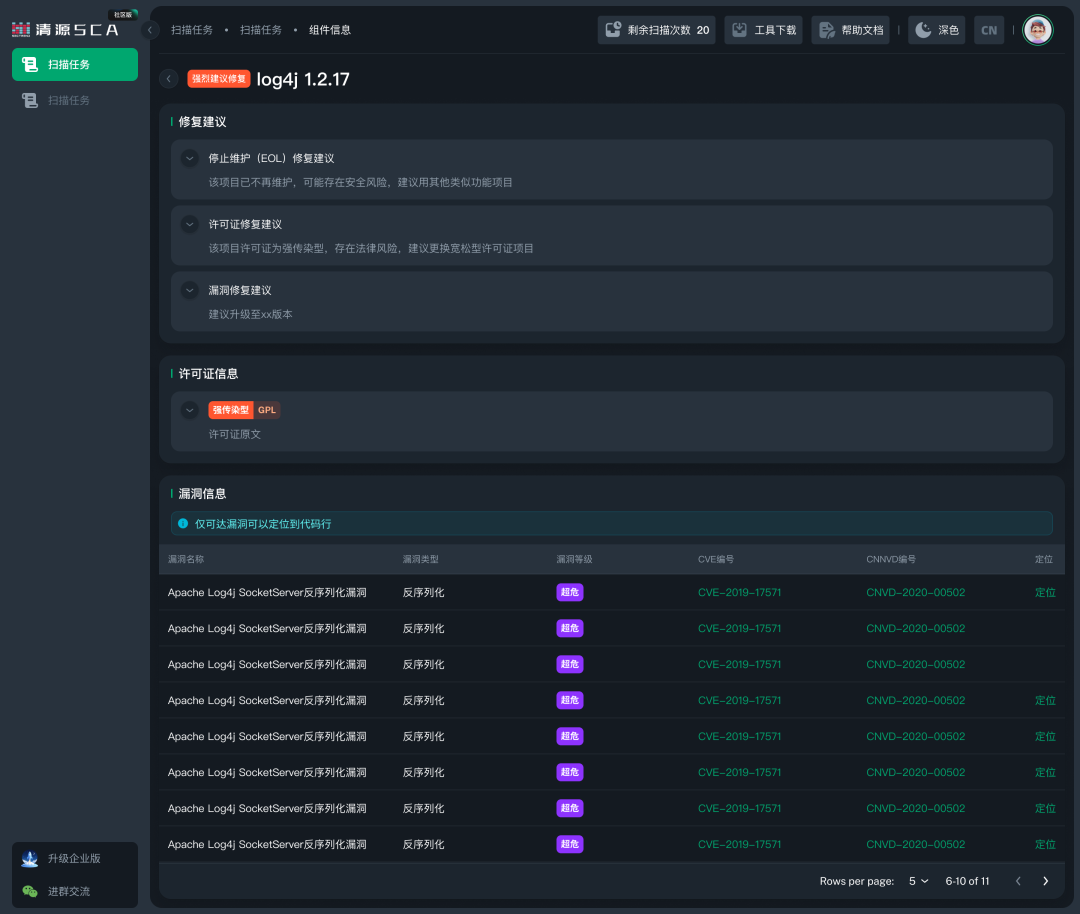1080x914 pixels.
Task: Open 进群交流 group chat link
Action: point(68,891)
